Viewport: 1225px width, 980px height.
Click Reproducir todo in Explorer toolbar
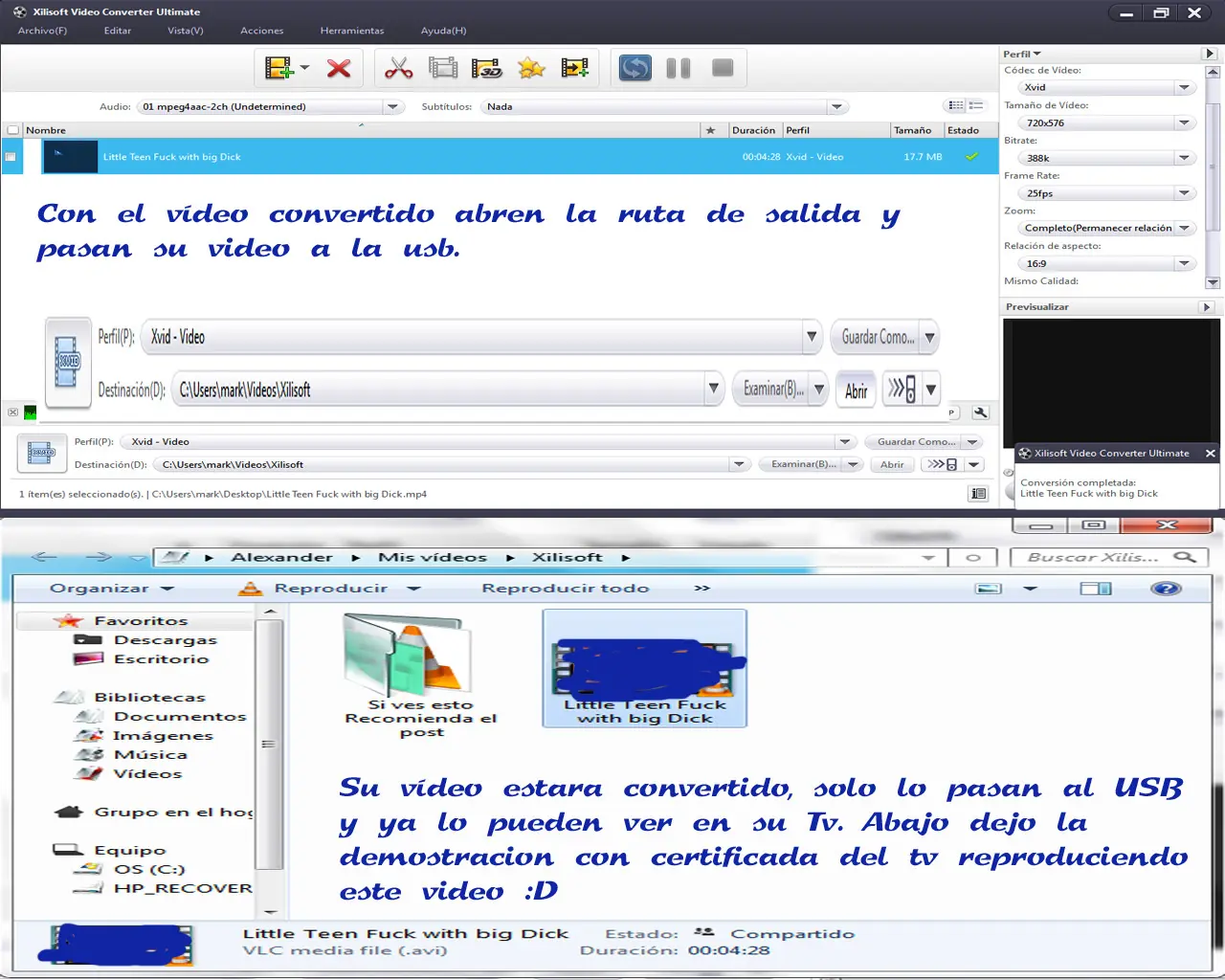click(x=565, y=589)
